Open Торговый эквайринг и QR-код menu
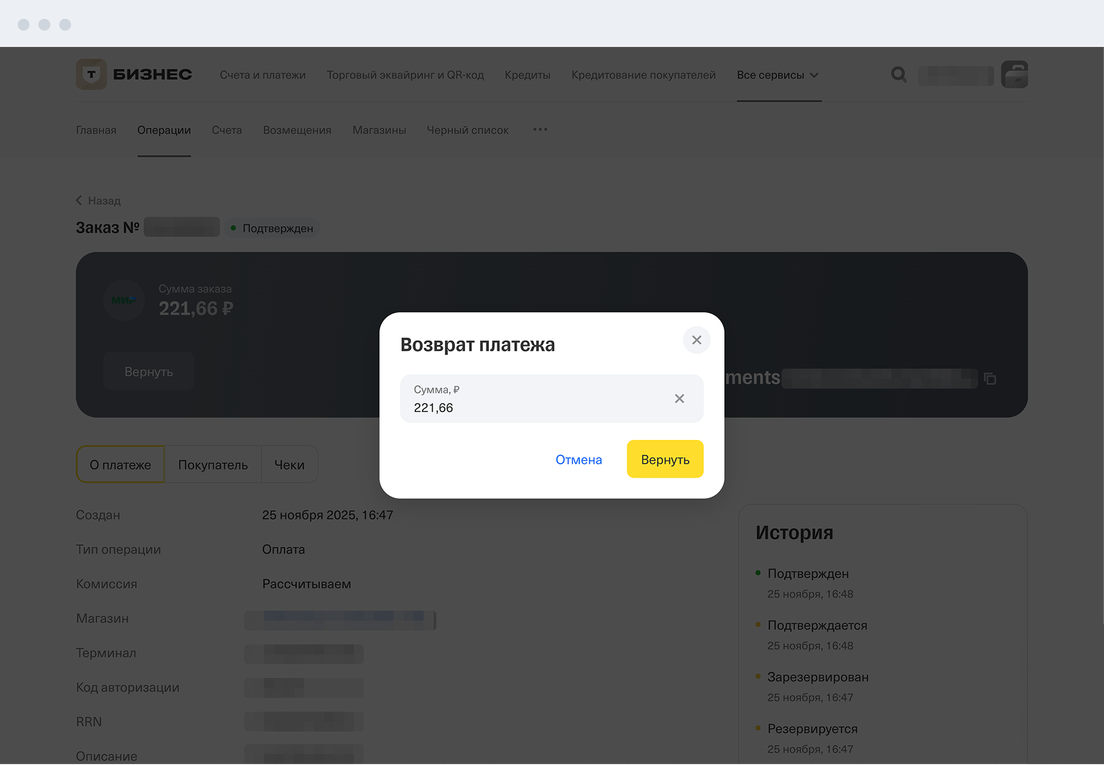1104x765 pixels. [x=405, y=75]
